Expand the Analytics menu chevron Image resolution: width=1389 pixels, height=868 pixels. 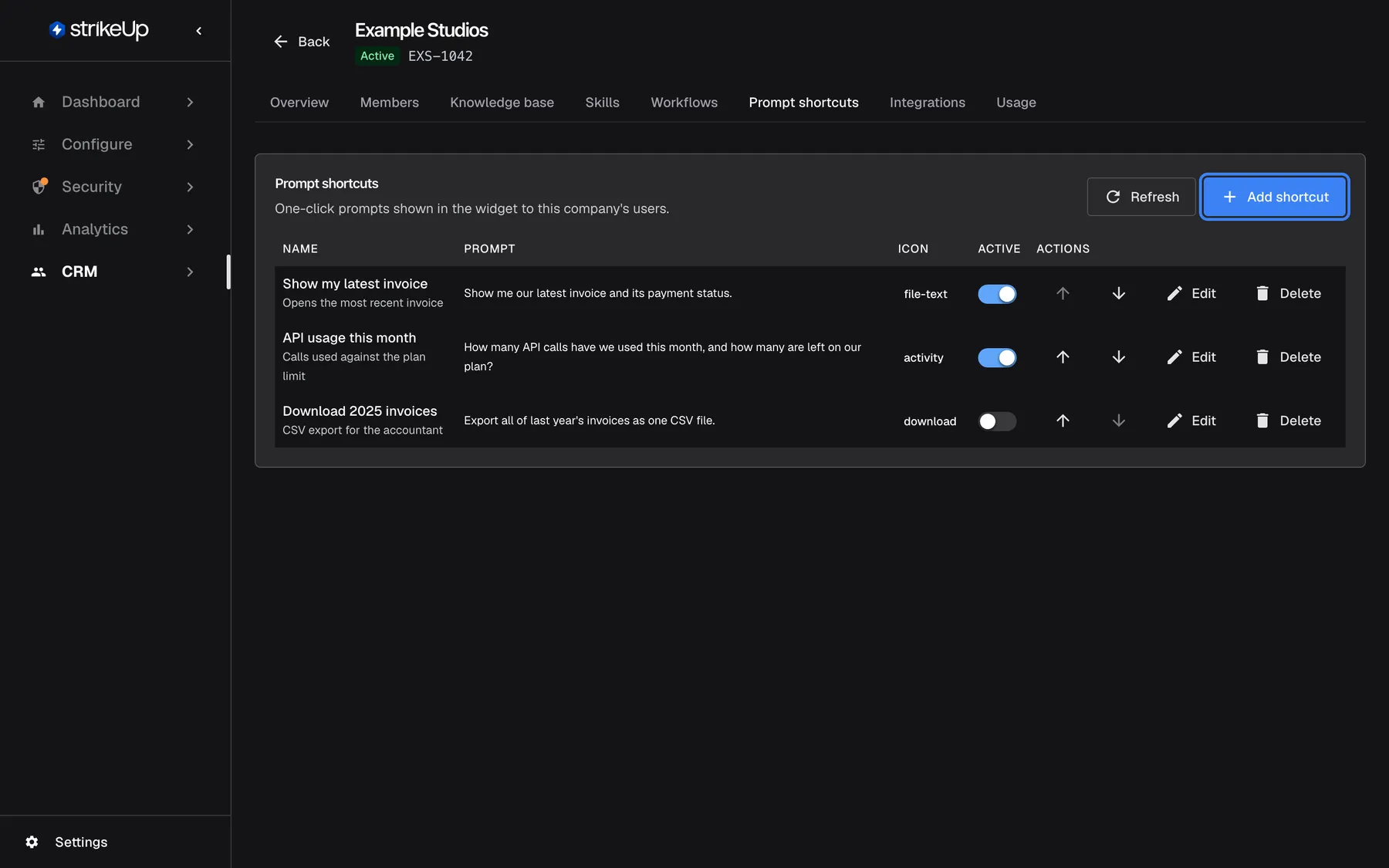coord(190,229)
